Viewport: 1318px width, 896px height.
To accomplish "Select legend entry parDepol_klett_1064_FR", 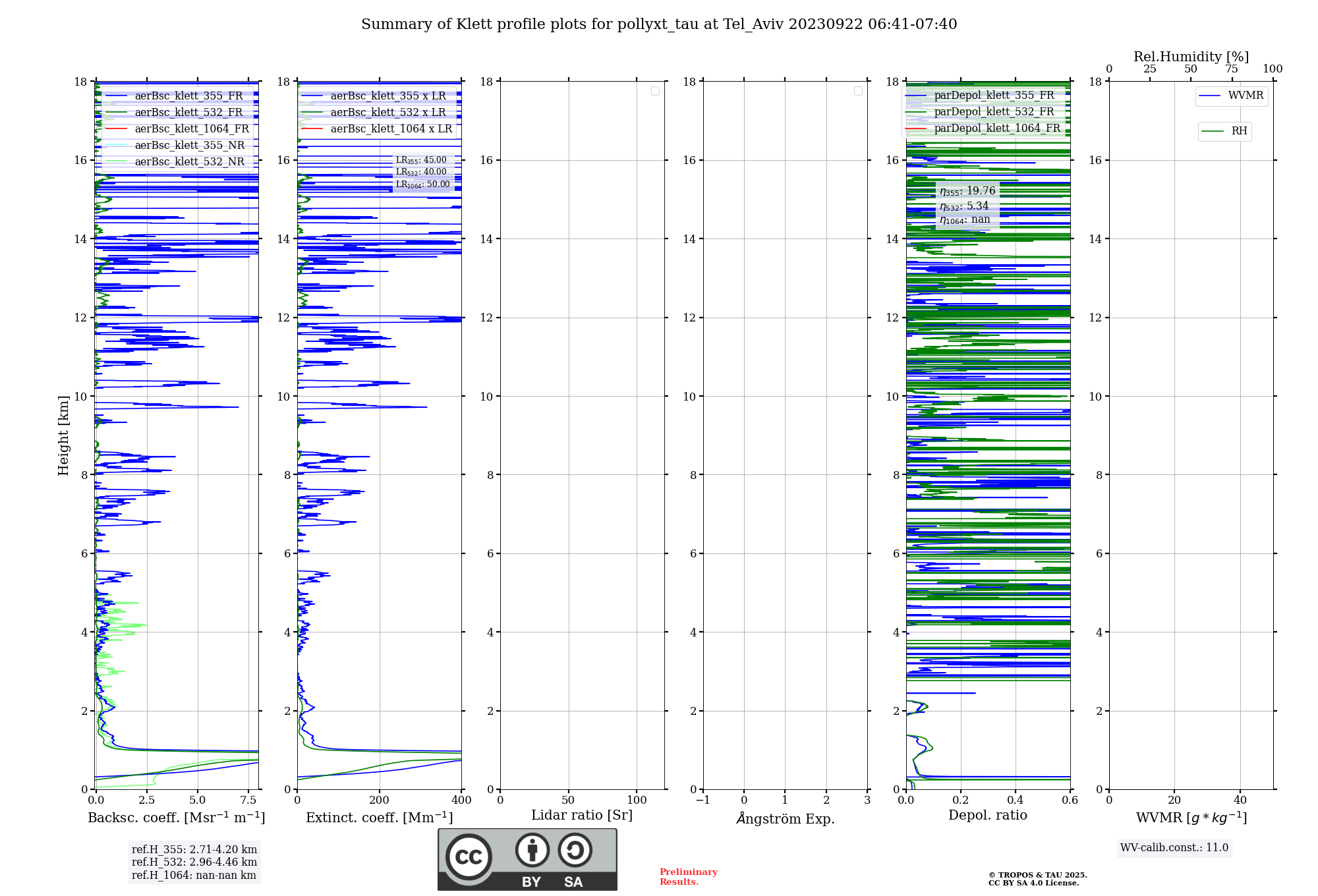I will (x=983, y=128).
